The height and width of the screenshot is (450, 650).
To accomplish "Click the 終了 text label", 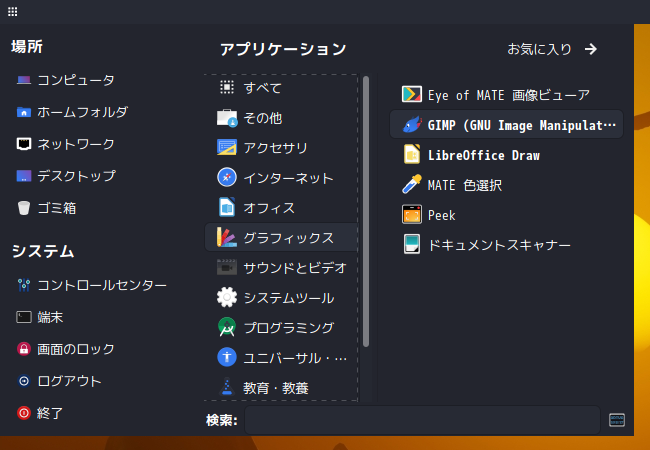I will 50,413.
